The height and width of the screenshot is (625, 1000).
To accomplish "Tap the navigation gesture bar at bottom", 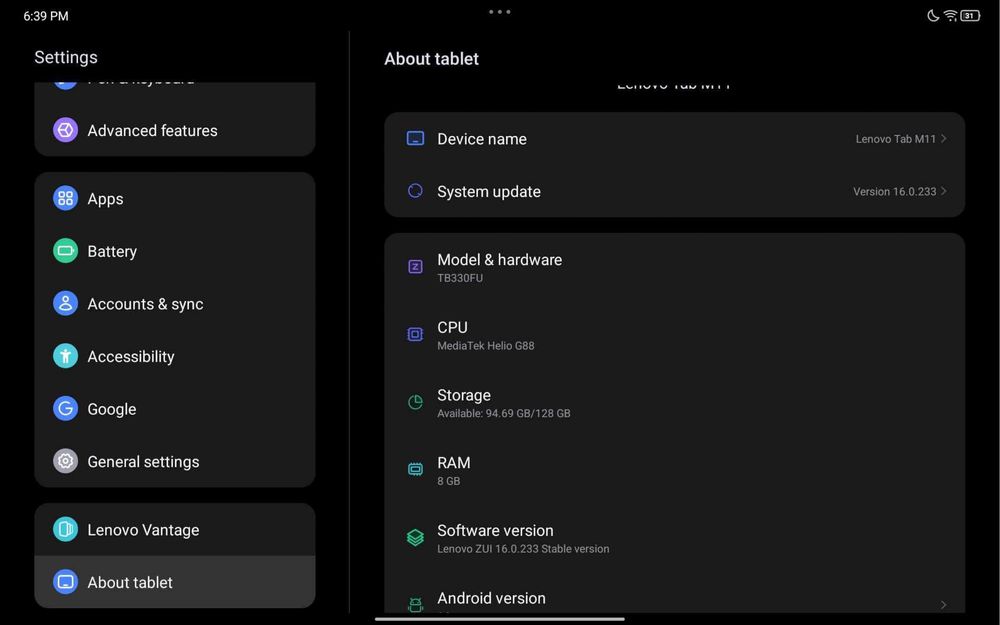I will (x=499, y=619).
